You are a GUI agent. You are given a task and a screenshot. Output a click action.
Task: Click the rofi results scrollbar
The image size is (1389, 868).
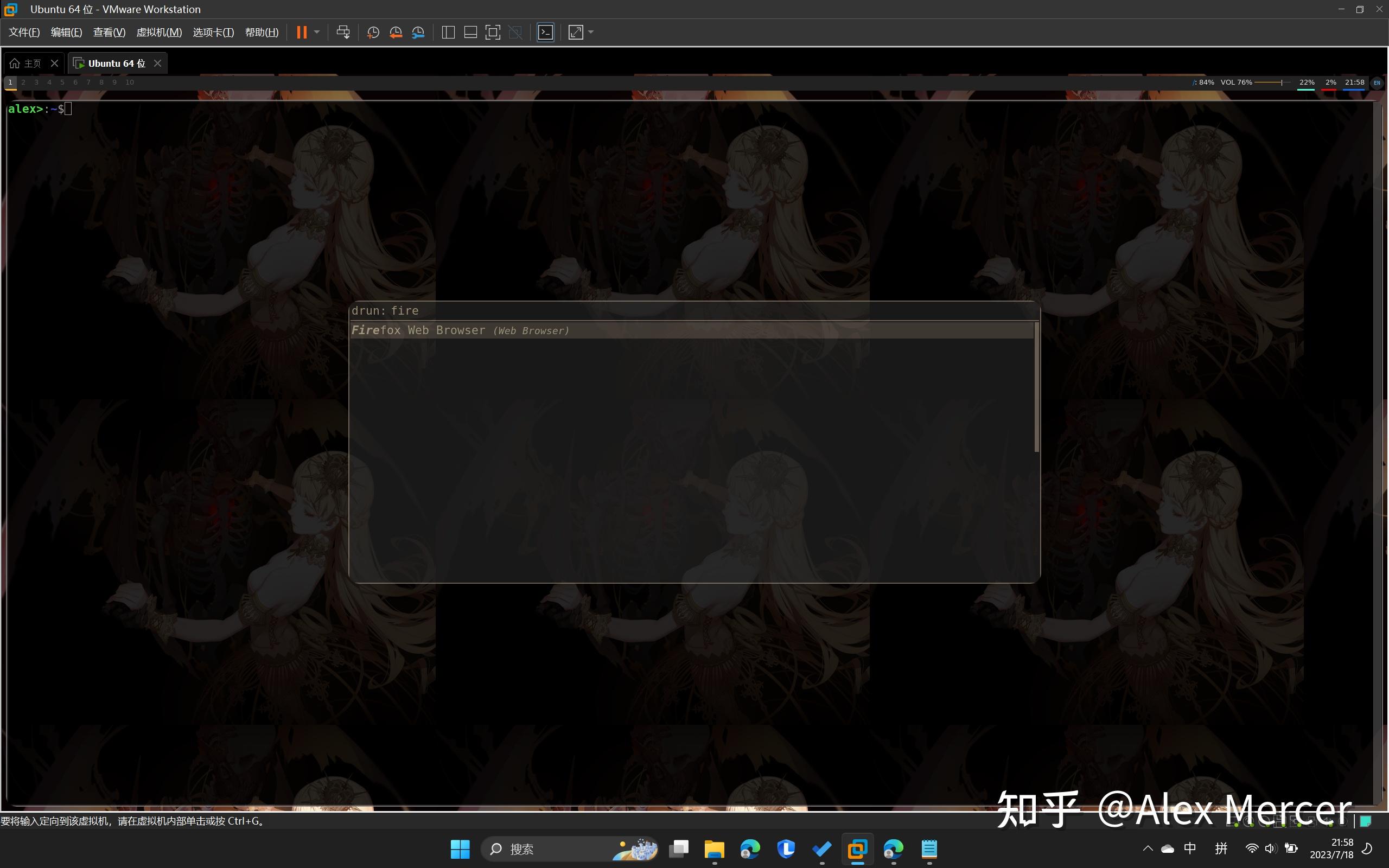[x=1036, y=387]
